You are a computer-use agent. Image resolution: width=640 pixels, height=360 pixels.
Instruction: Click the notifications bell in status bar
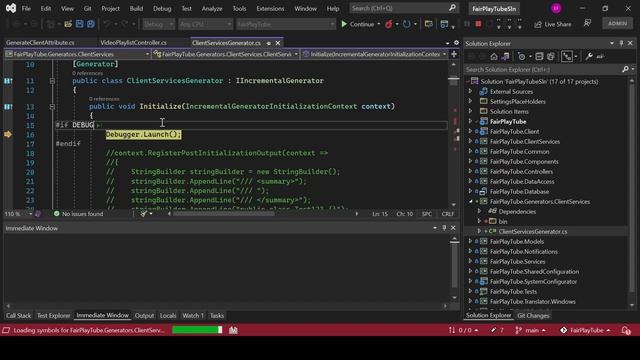click(626, 330)
